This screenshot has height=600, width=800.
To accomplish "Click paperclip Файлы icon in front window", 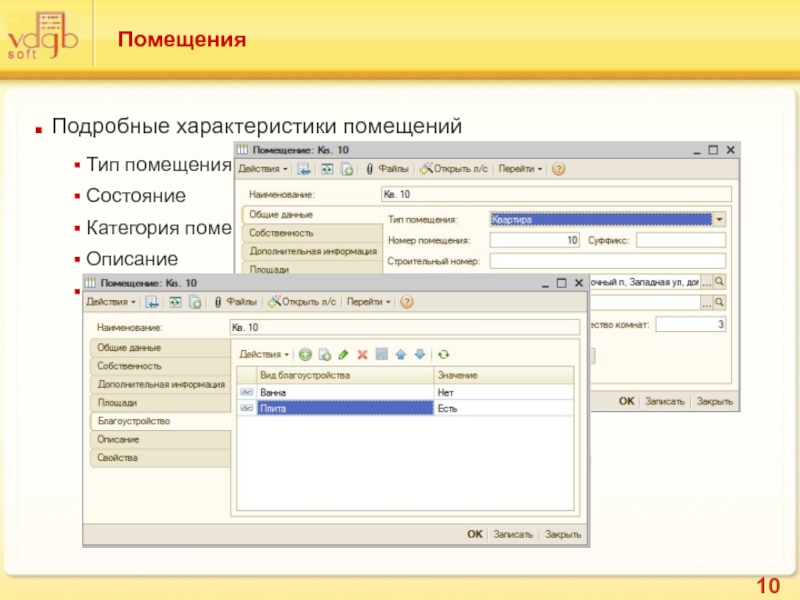I will (218, 302).
